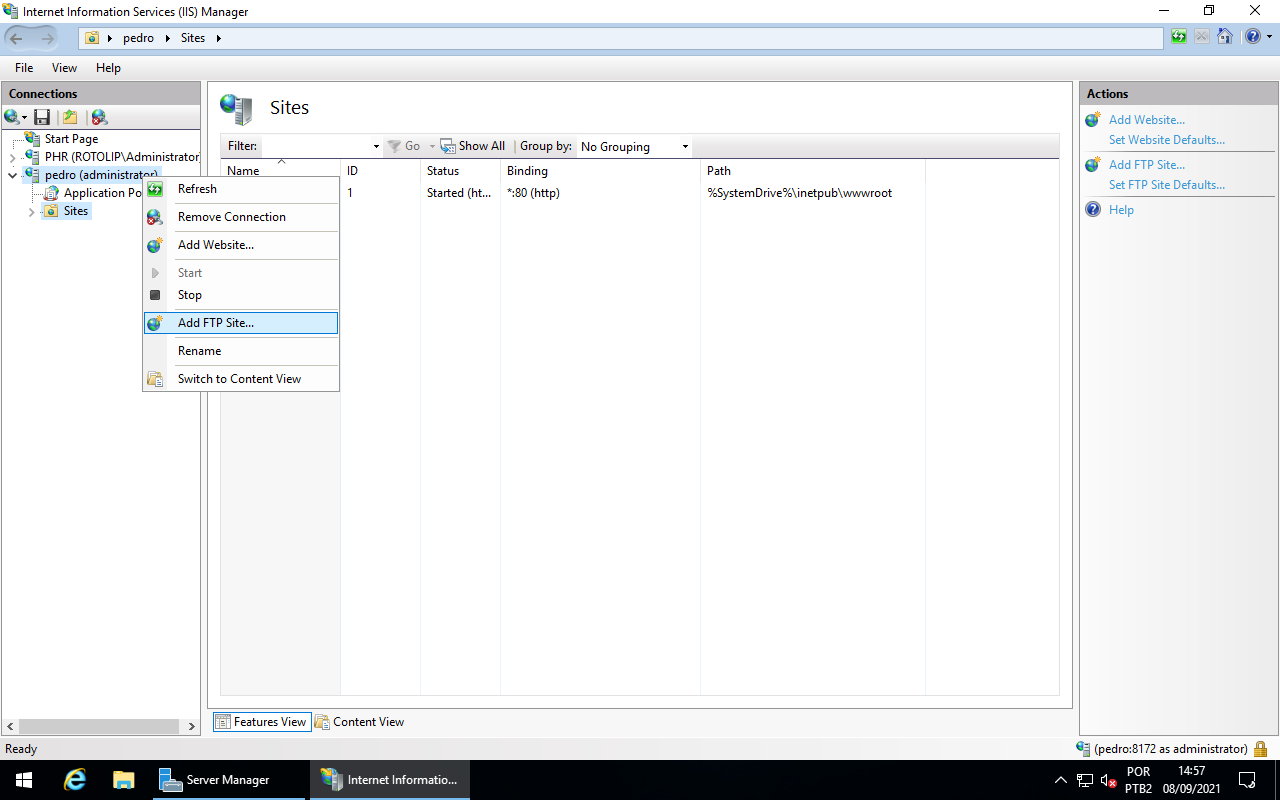Select Remove Connection from the context menu
This screenshot has width=1280, height=800.
(231, 217)
